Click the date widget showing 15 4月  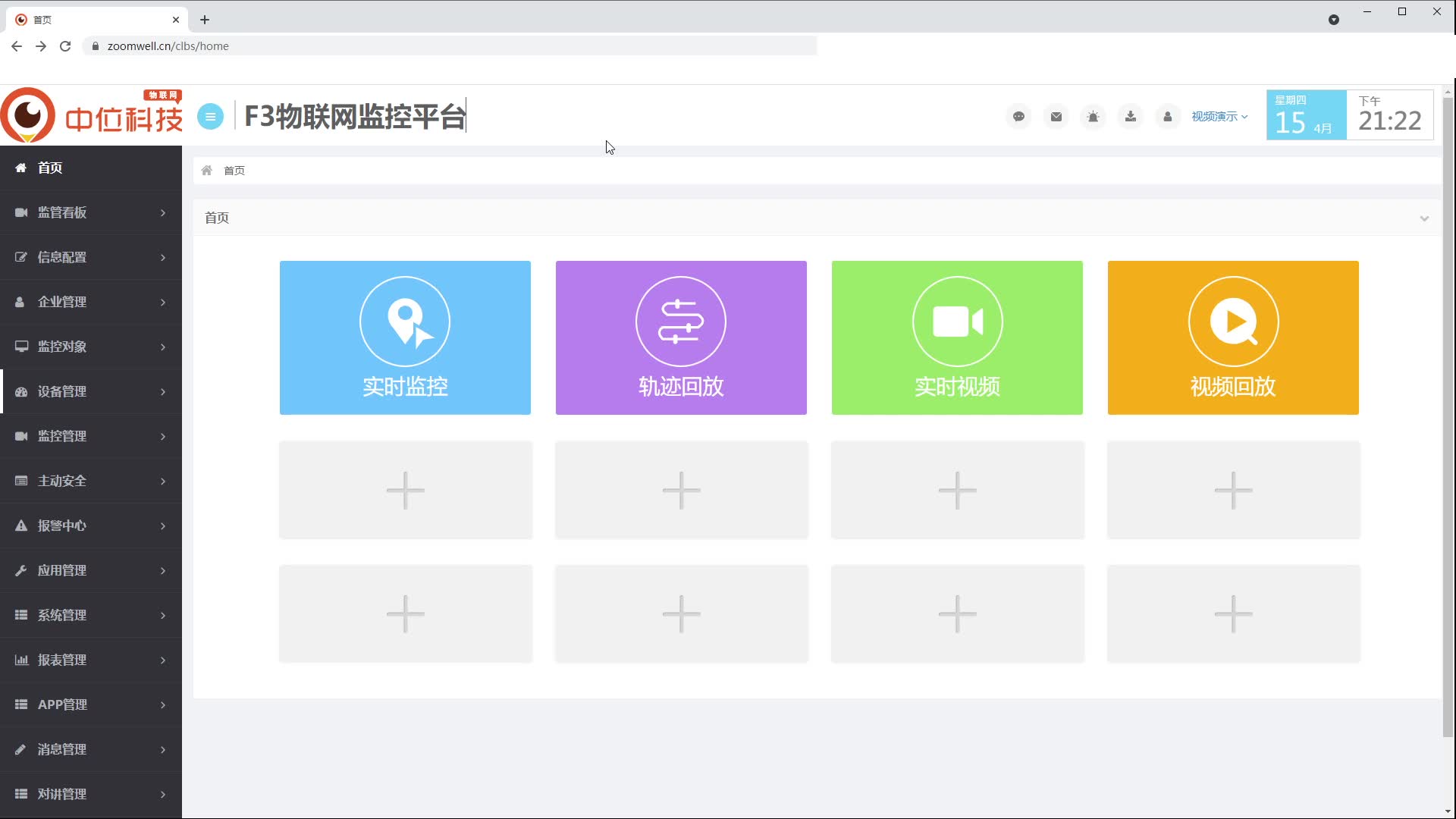1307,115
